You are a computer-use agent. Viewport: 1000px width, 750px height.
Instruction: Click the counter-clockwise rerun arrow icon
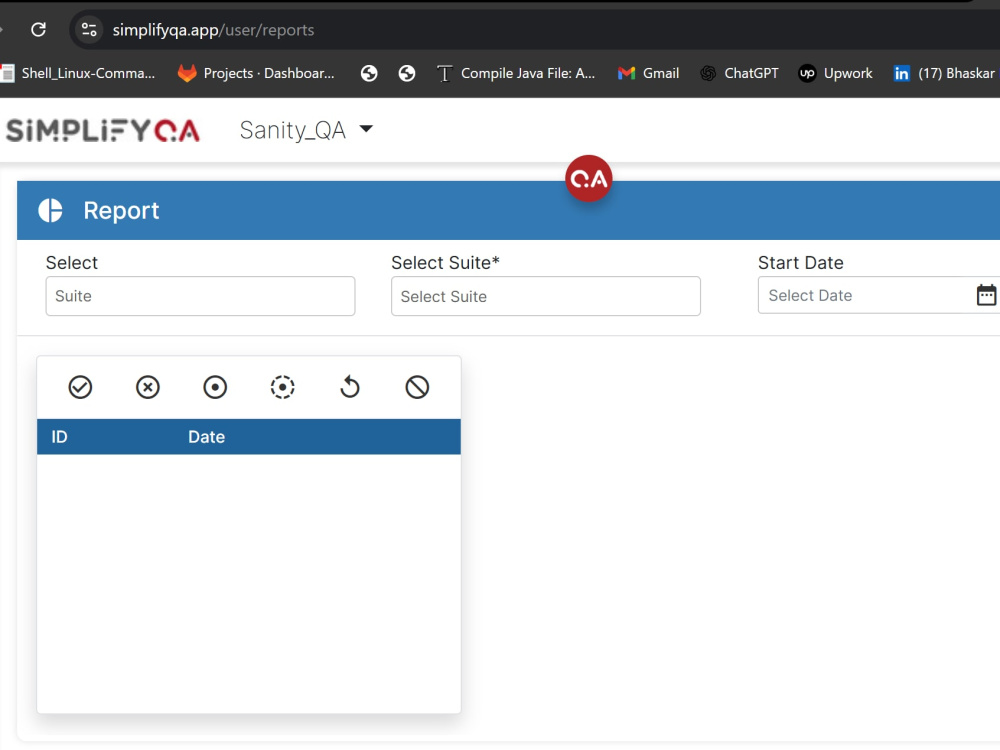pos(349,387)
